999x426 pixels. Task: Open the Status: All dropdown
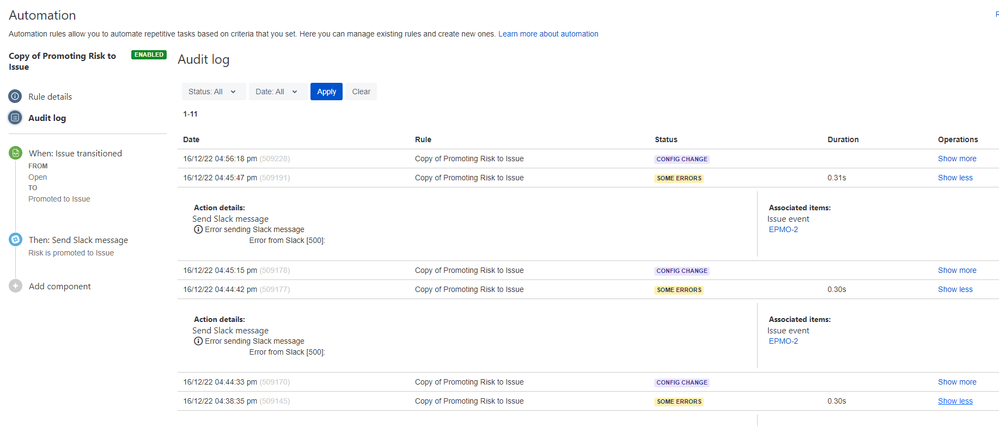pos(213,92)
